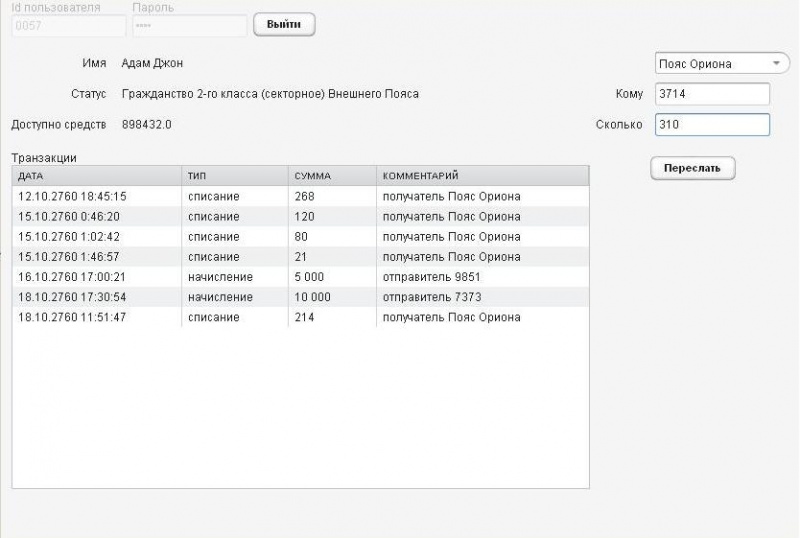Select the 5 000 начисление from отправитель 9851

[x=301, y=277]
